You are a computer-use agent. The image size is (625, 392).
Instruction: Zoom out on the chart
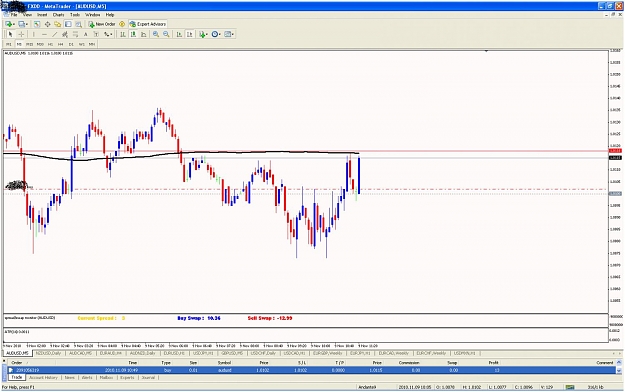tap(166, 34)
